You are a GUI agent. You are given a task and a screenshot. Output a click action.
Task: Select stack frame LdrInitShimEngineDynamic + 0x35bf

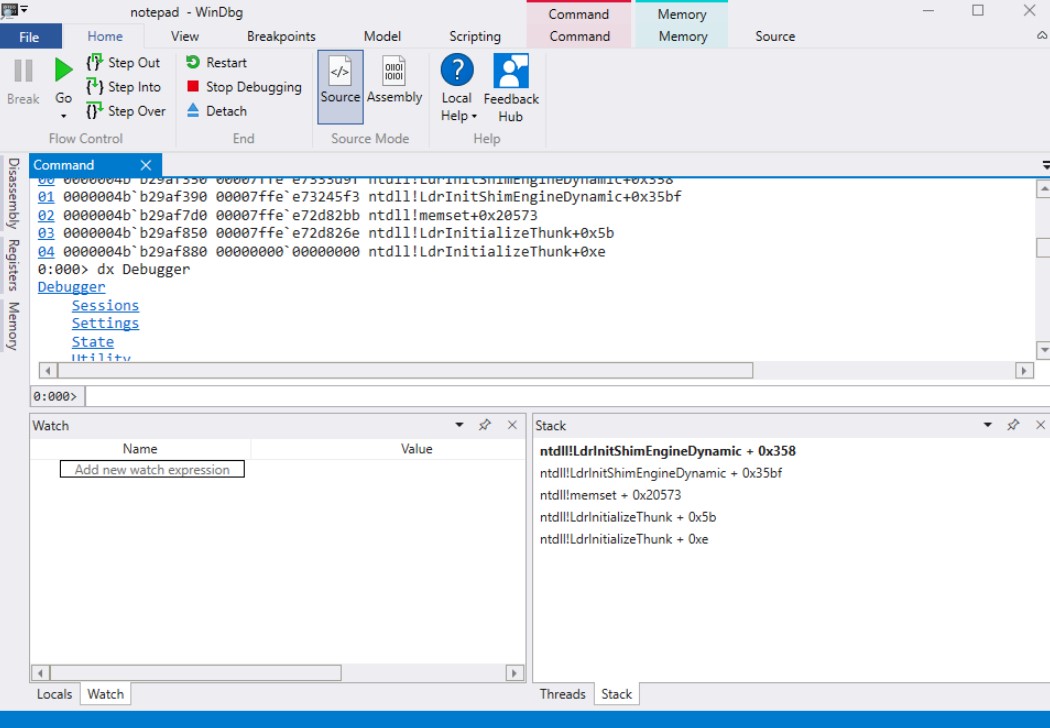click(660, 473)
